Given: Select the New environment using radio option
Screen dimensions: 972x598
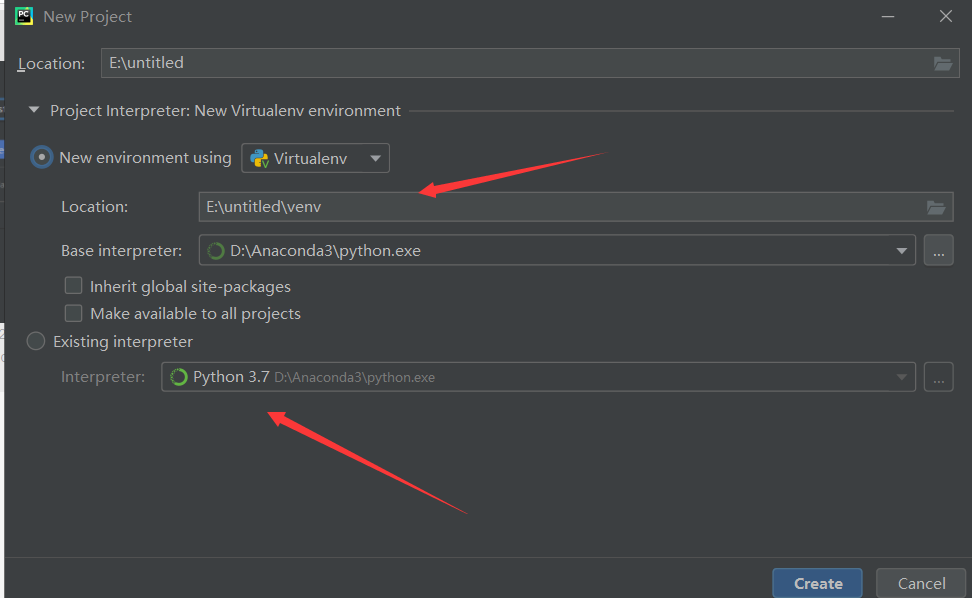Looking at the screenshot, I should tap(41, 157).
